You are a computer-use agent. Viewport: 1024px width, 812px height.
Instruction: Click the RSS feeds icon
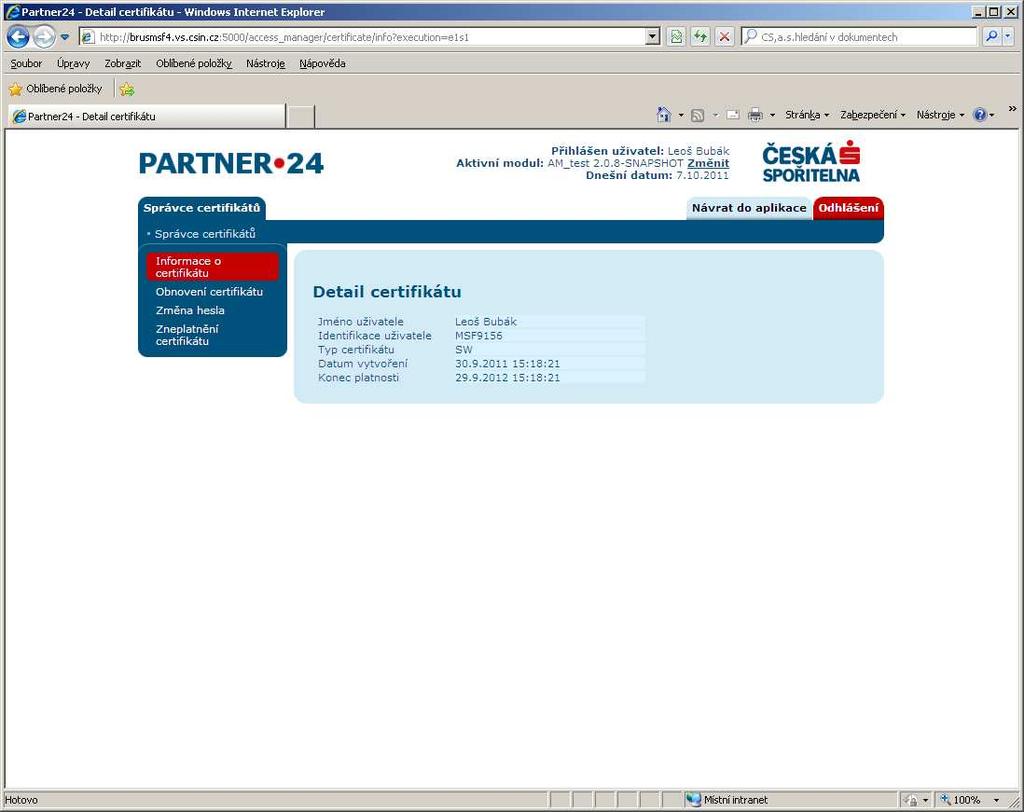(697, 115)
